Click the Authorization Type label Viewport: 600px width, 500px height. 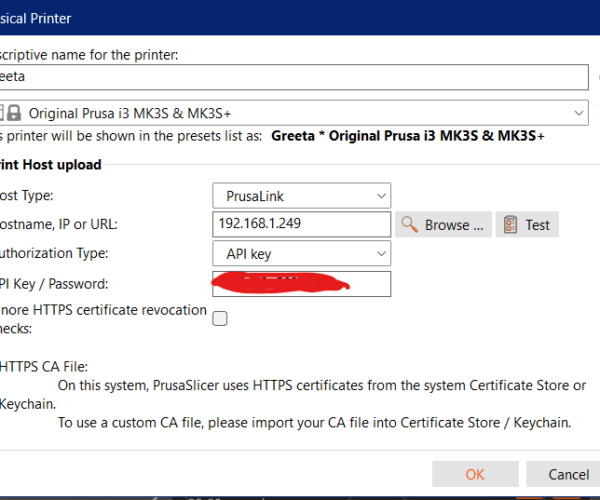point(54,253)
